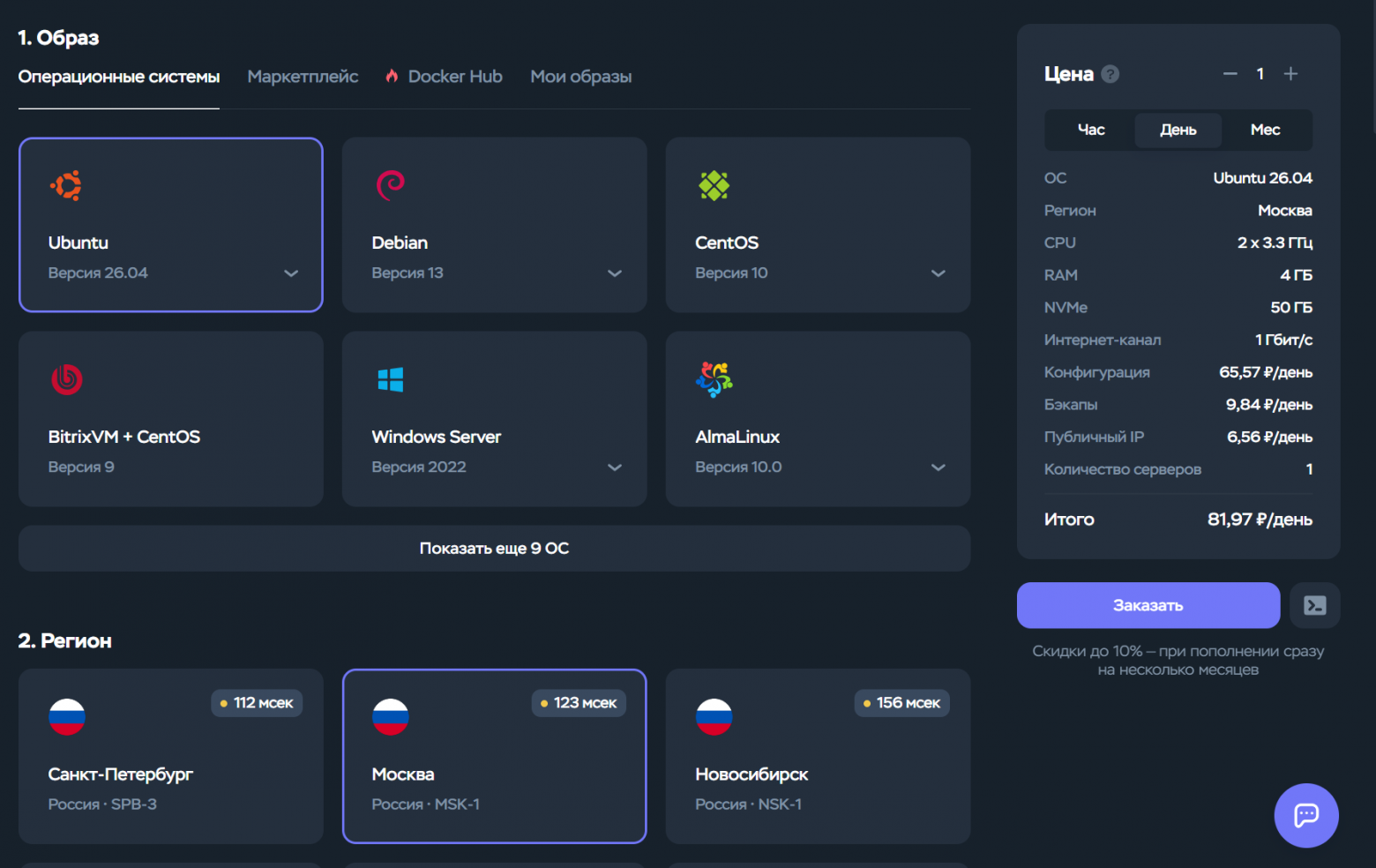1376x868 pixels.
Task: Click the 123 мсек ping badge
Action: tap(579, 703)
